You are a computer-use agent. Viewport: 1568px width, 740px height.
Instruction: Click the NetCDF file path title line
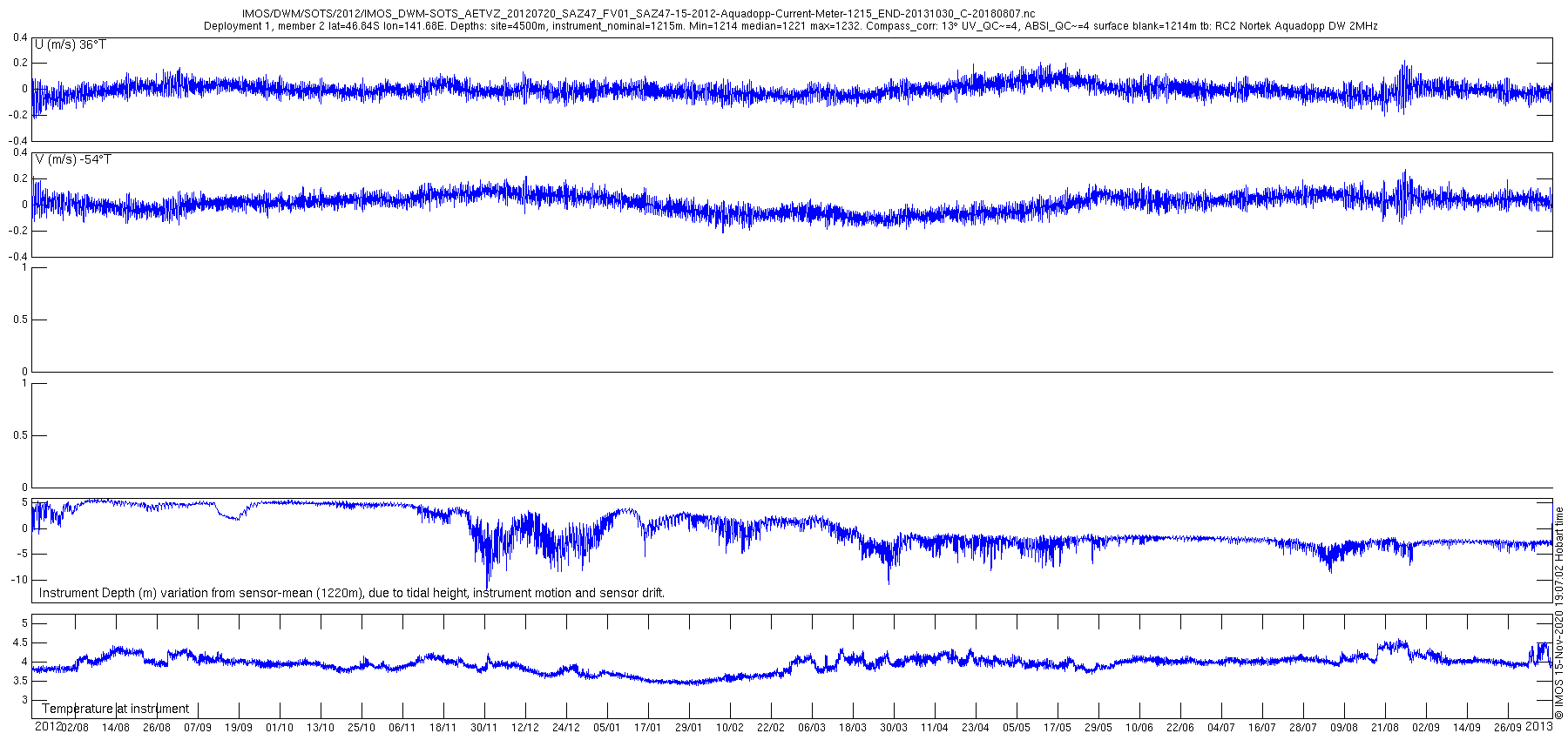tap(639, 14)
